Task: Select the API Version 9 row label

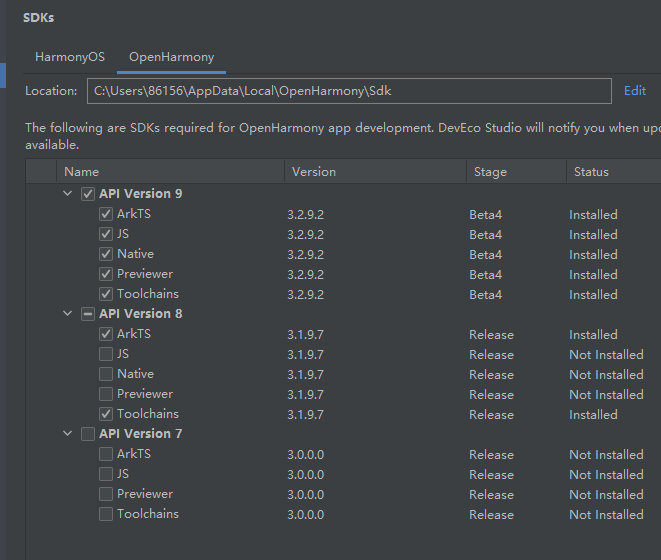Action: [141, 194]
